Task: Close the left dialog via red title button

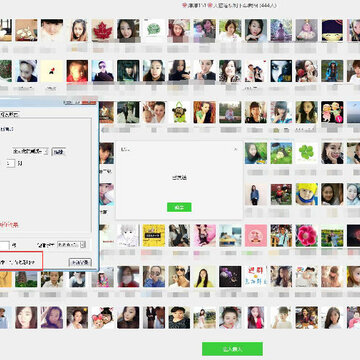Action: point(89,102)
